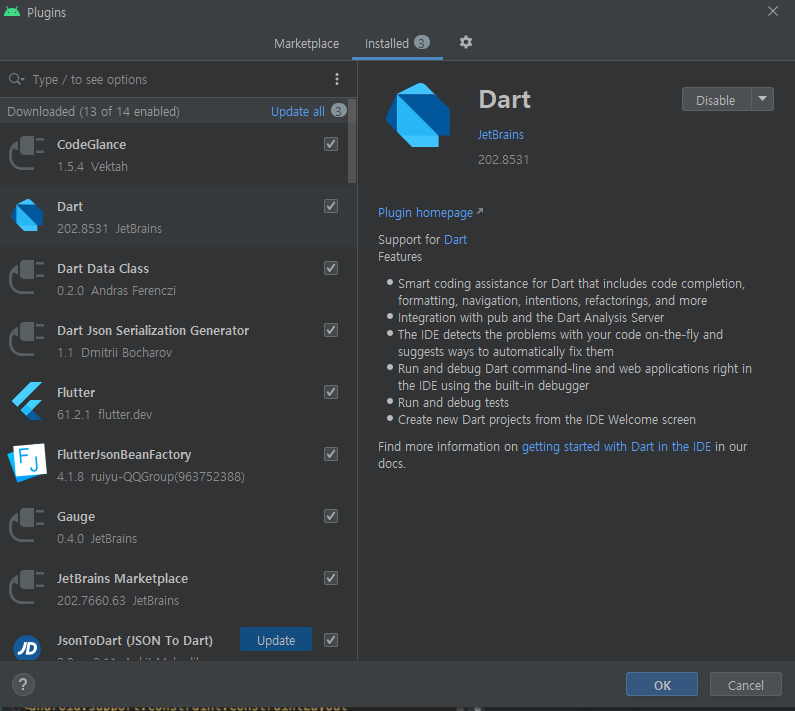Click the Flutter logo icon
Viewport: 795px width, 711px height.
27,401
